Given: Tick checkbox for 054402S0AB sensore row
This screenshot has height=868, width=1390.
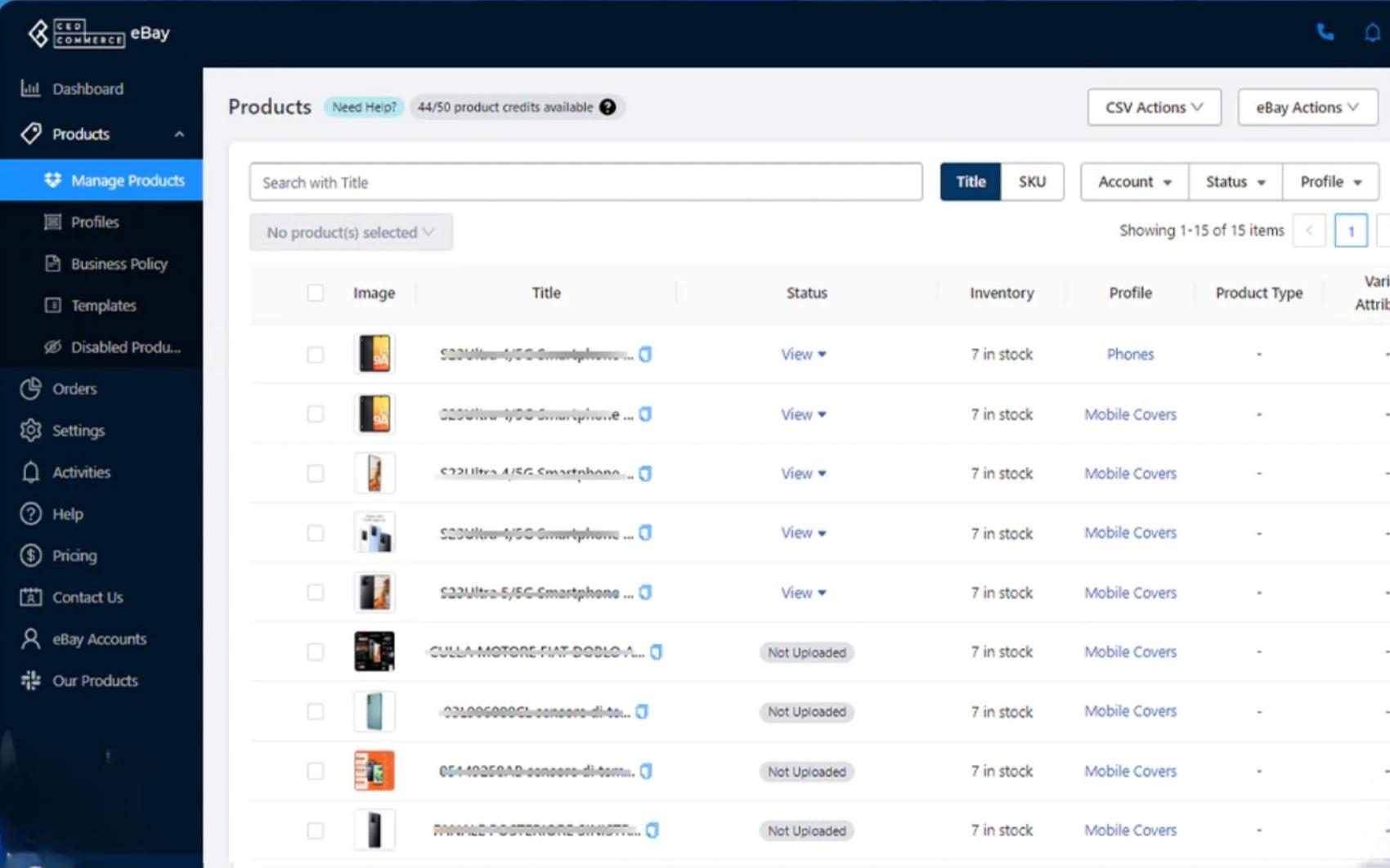Looking at the screenshot, I should 316,771.
